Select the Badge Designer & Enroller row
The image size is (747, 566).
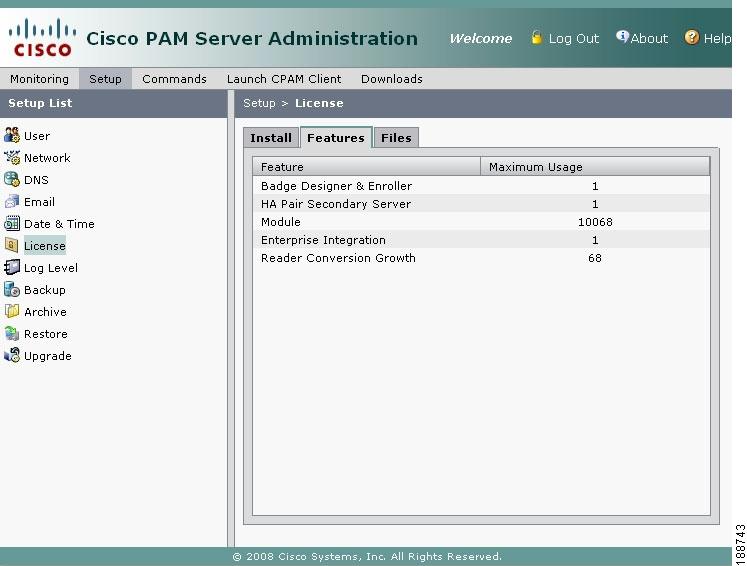pos(481,186)
